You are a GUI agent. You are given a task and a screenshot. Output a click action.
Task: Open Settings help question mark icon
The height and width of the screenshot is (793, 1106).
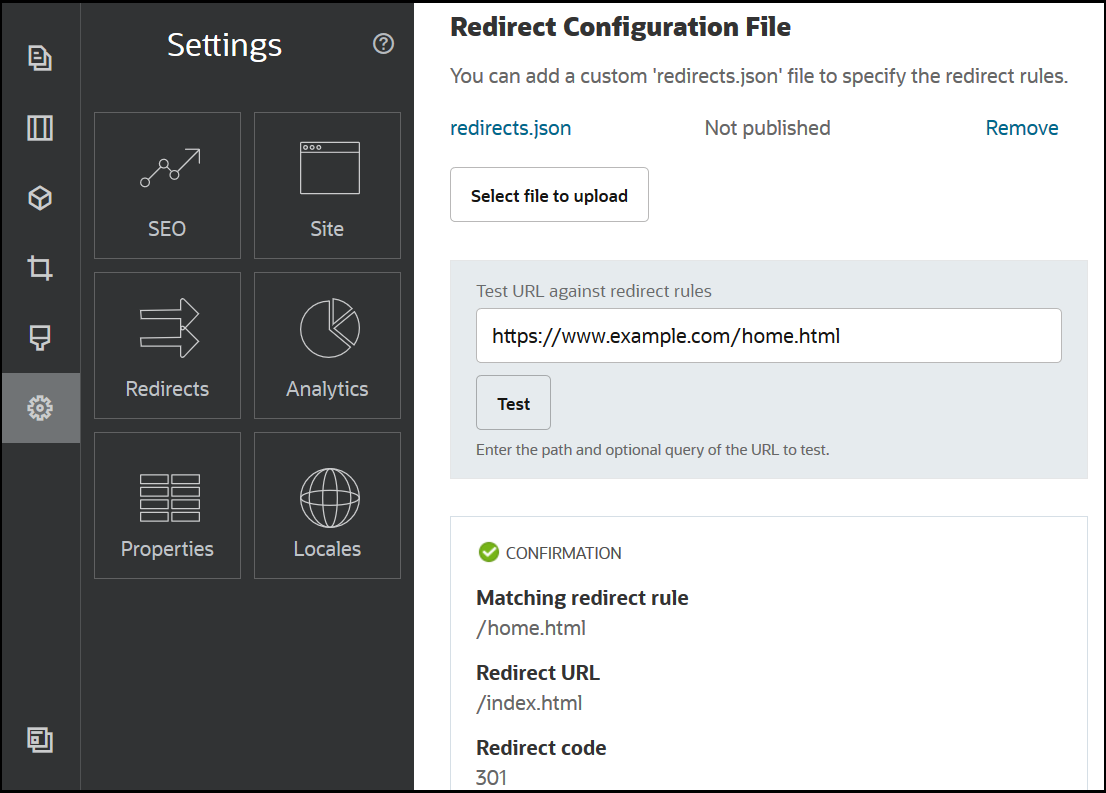click(383, 44)
